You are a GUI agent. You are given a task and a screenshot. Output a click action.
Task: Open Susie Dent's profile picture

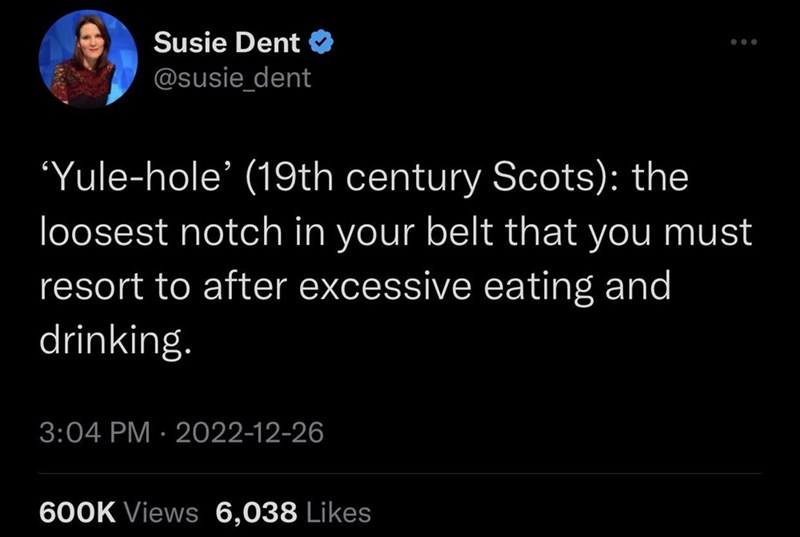click(87, 60)
